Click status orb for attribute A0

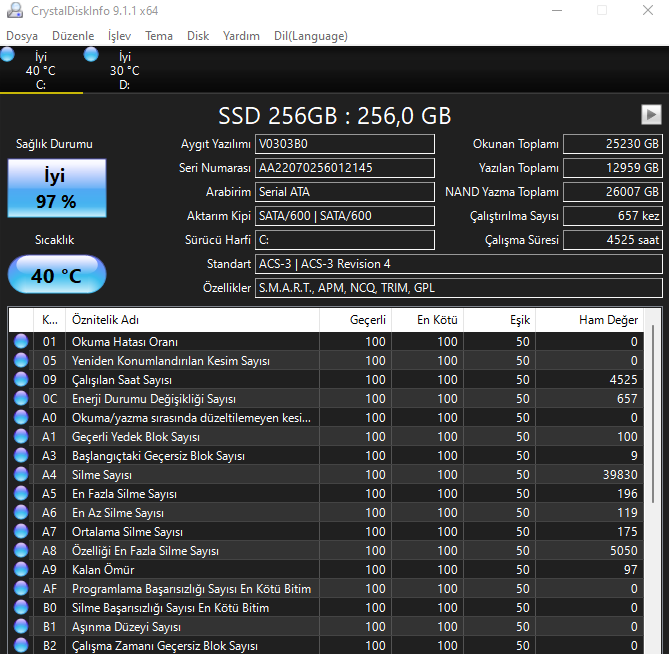[x=21, y=417]
